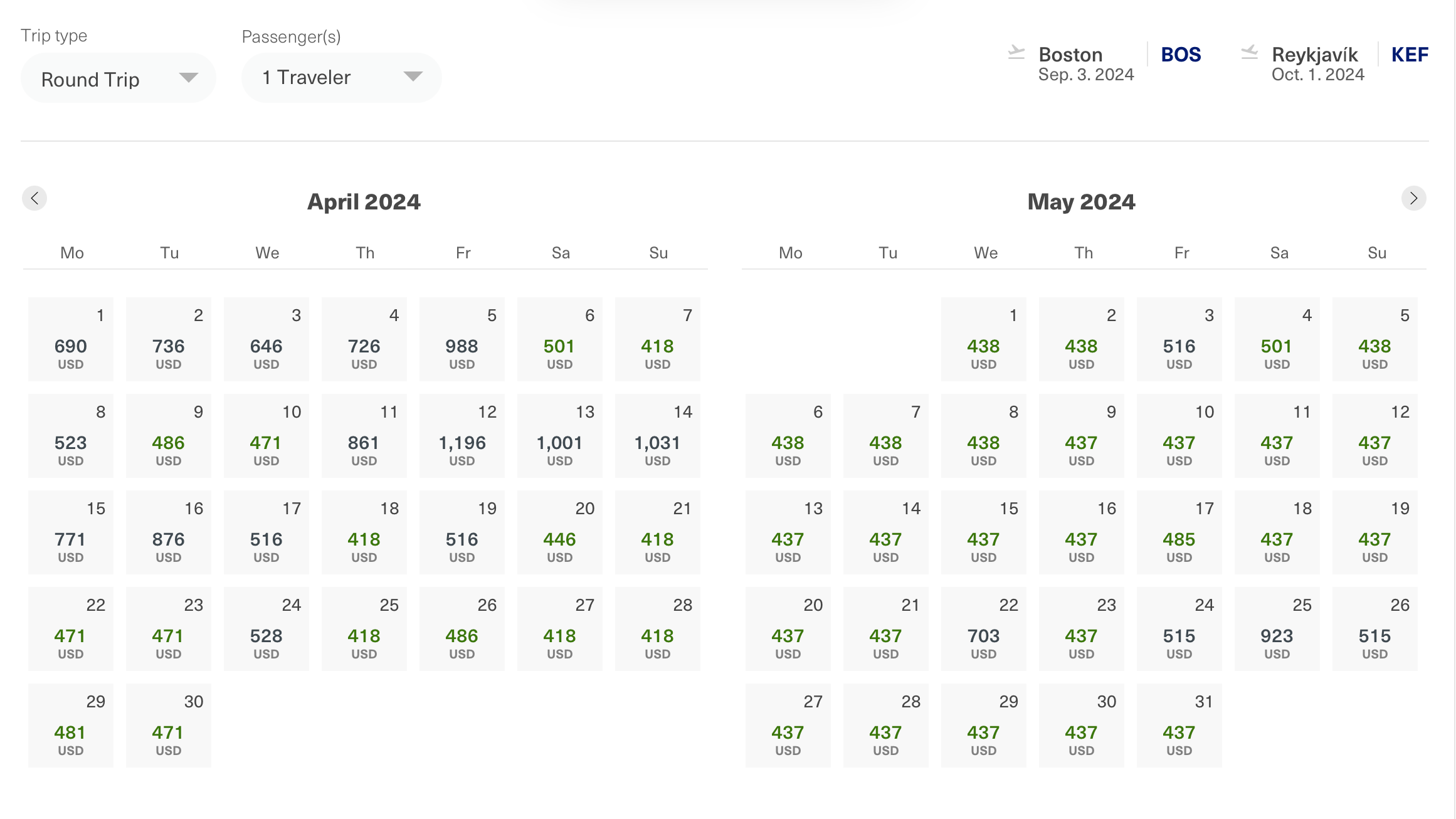Click the departure plane icon beside Boston

1016,53
